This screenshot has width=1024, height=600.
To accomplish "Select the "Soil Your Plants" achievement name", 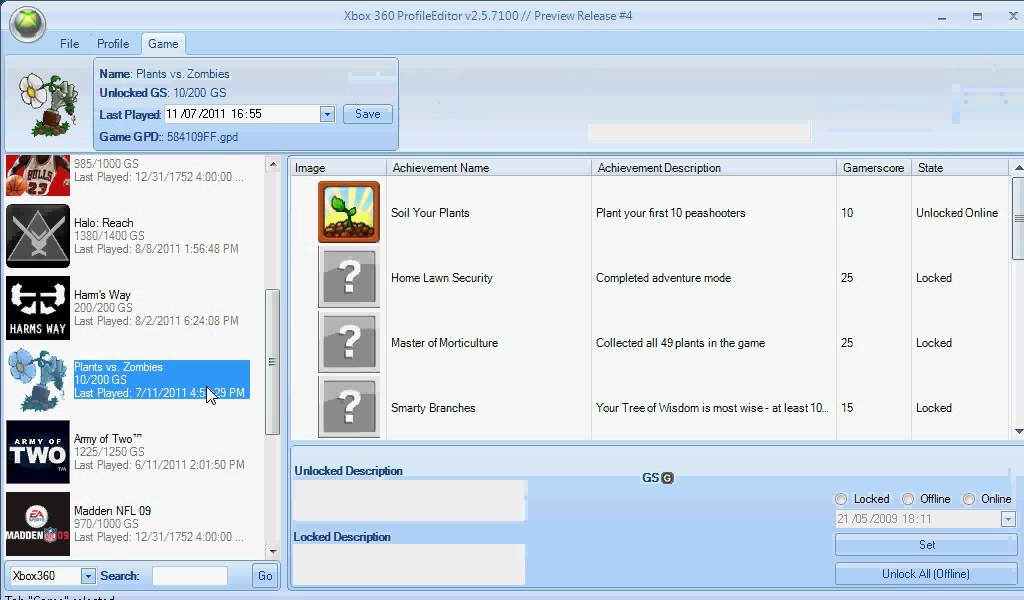I will 430,213.
